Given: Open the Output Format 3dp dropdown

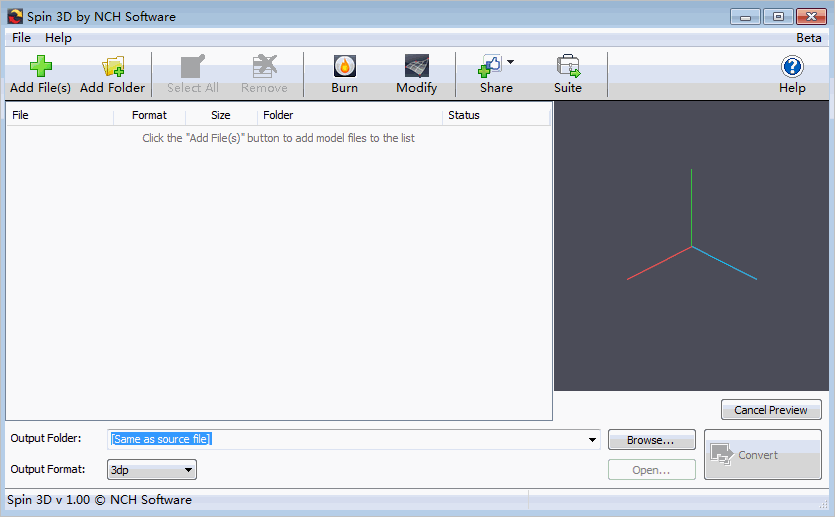Looking at the screenshot, I should [x=152, y=470].
